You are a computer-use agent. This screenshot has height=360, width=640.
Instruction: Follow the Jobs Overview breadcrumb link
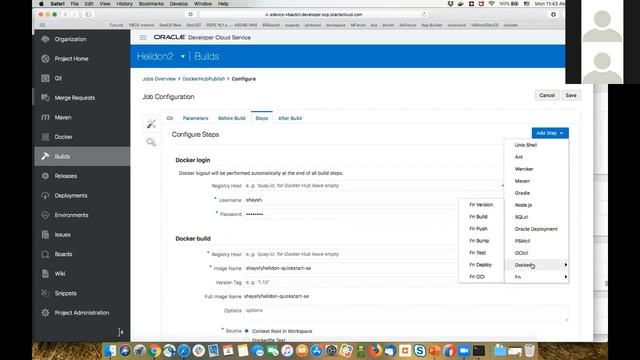tap(159, 79)
